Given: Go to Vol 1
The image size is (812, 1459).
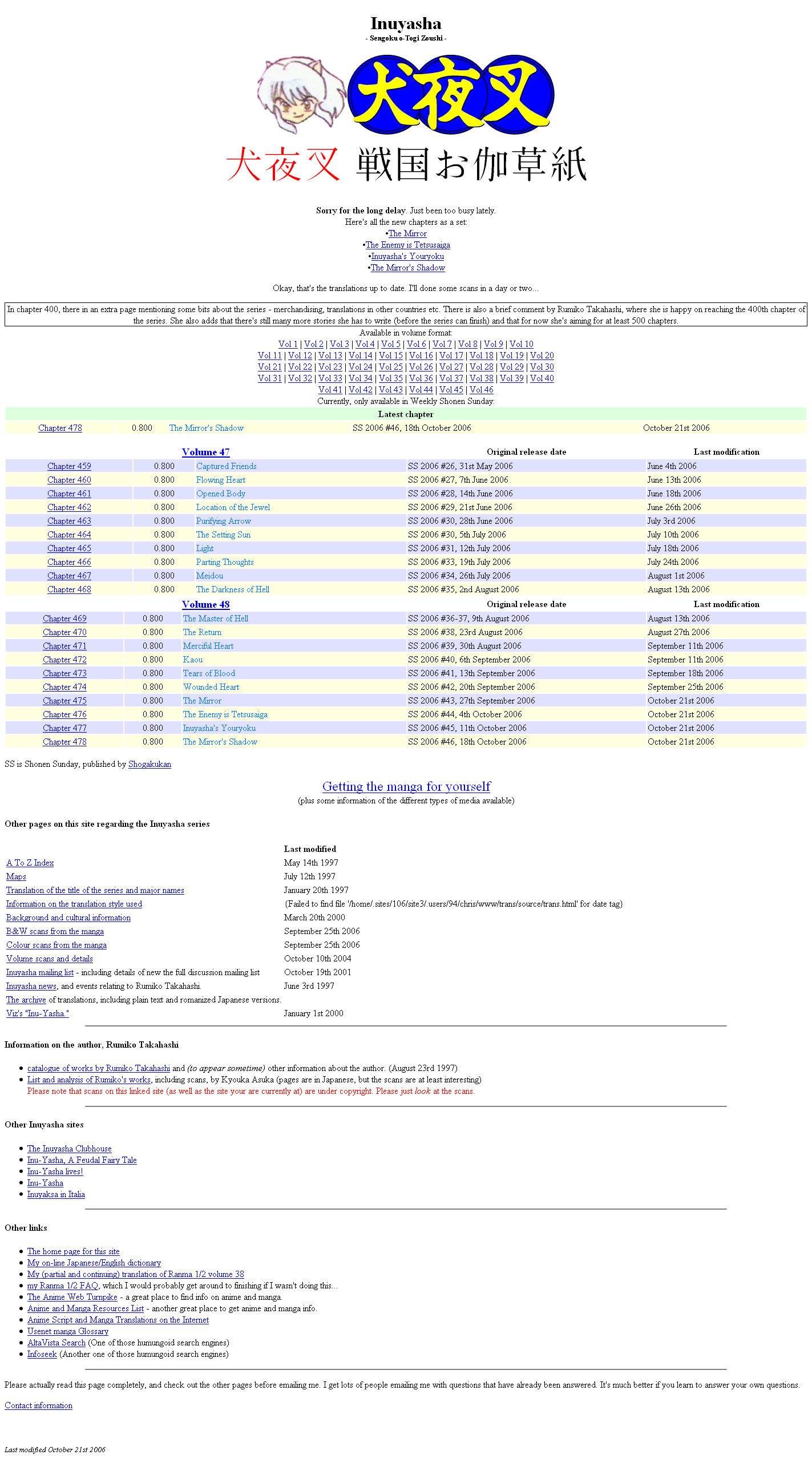Looking at the screenshot, I should pos(288,344).
